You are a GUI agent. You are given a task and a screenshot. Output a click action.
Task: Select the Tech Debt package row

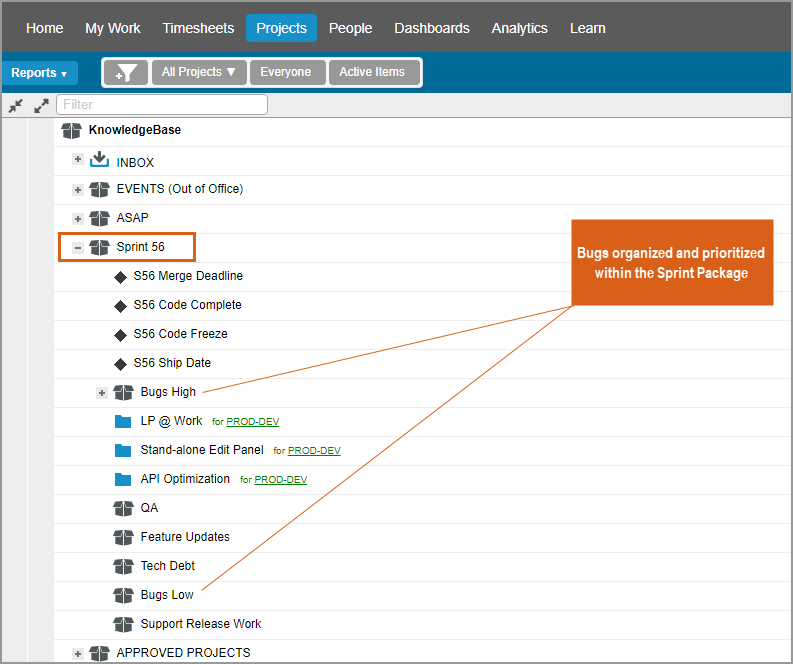click(x=167, y=566)
